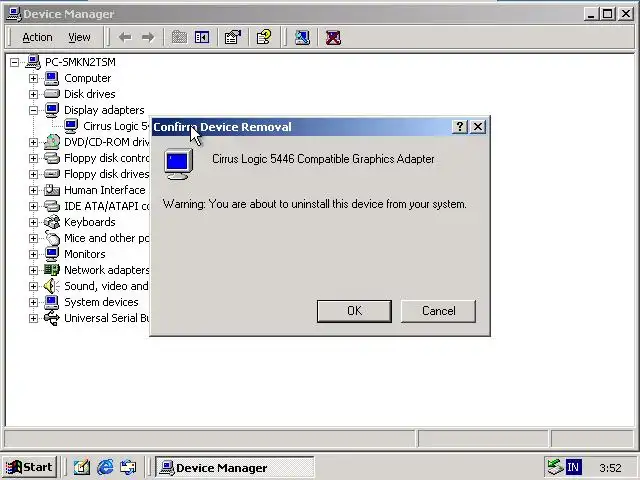
Task: Click the Help toolbar icon
Action: (x=264, y=37)
